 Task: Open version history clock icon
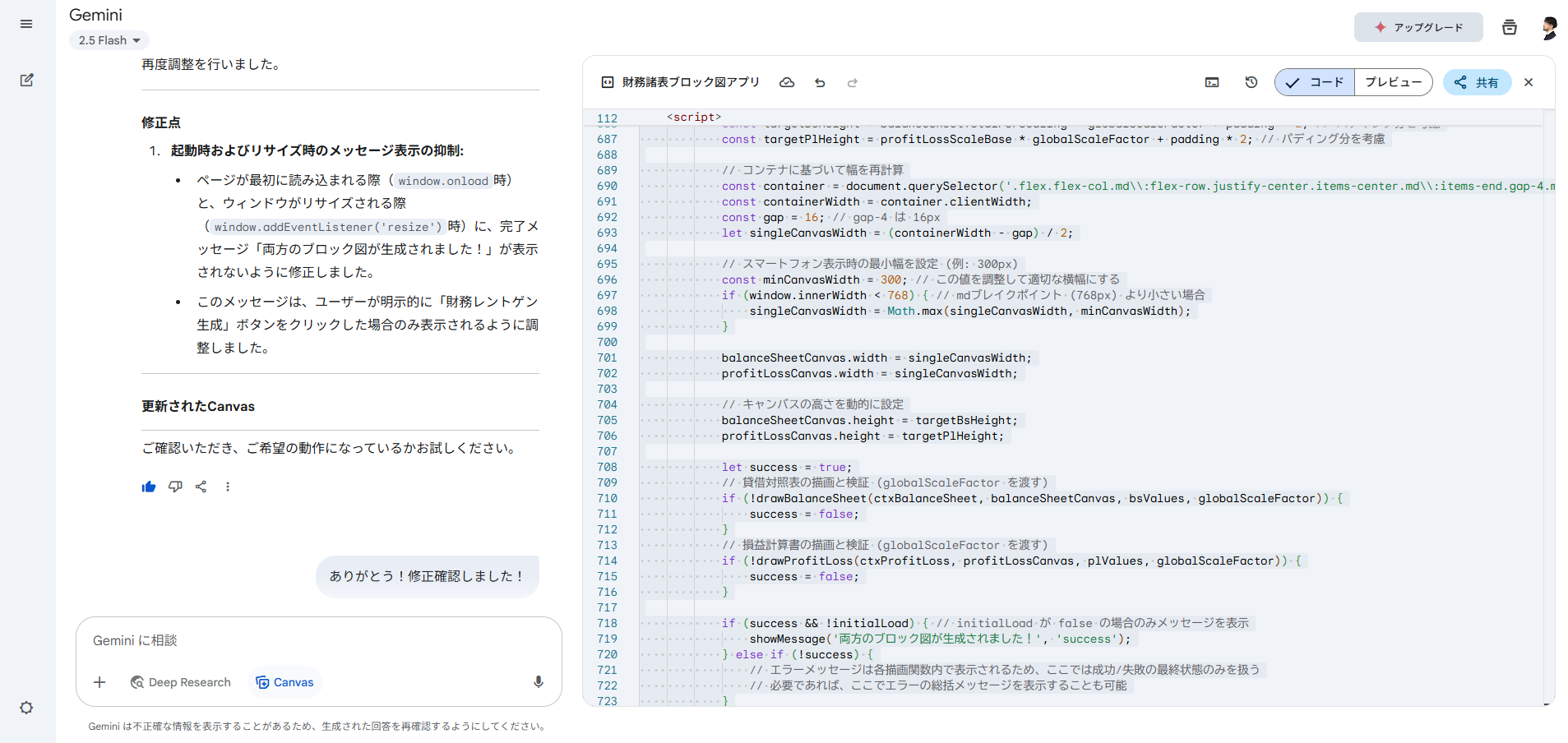point(1251,82)
